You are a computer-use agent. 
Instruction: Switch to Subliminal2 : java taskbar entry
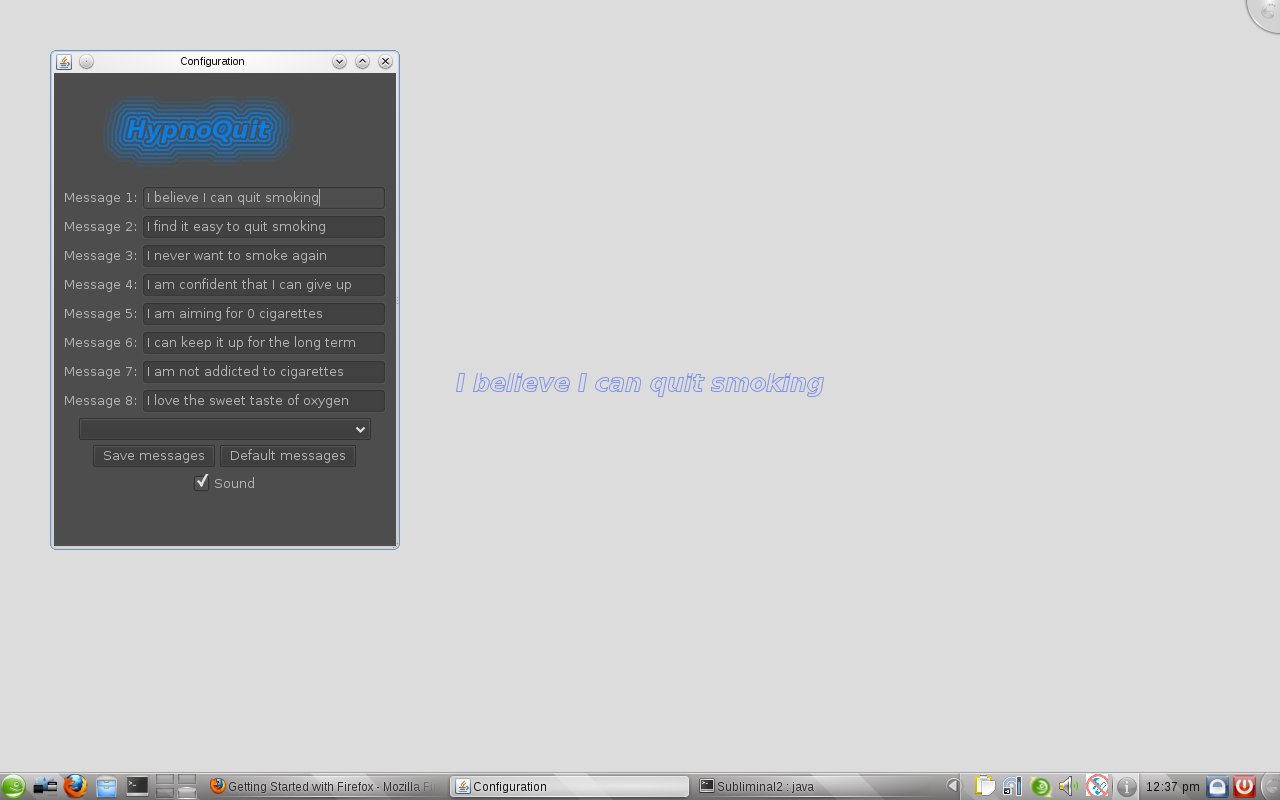(815, 787)
